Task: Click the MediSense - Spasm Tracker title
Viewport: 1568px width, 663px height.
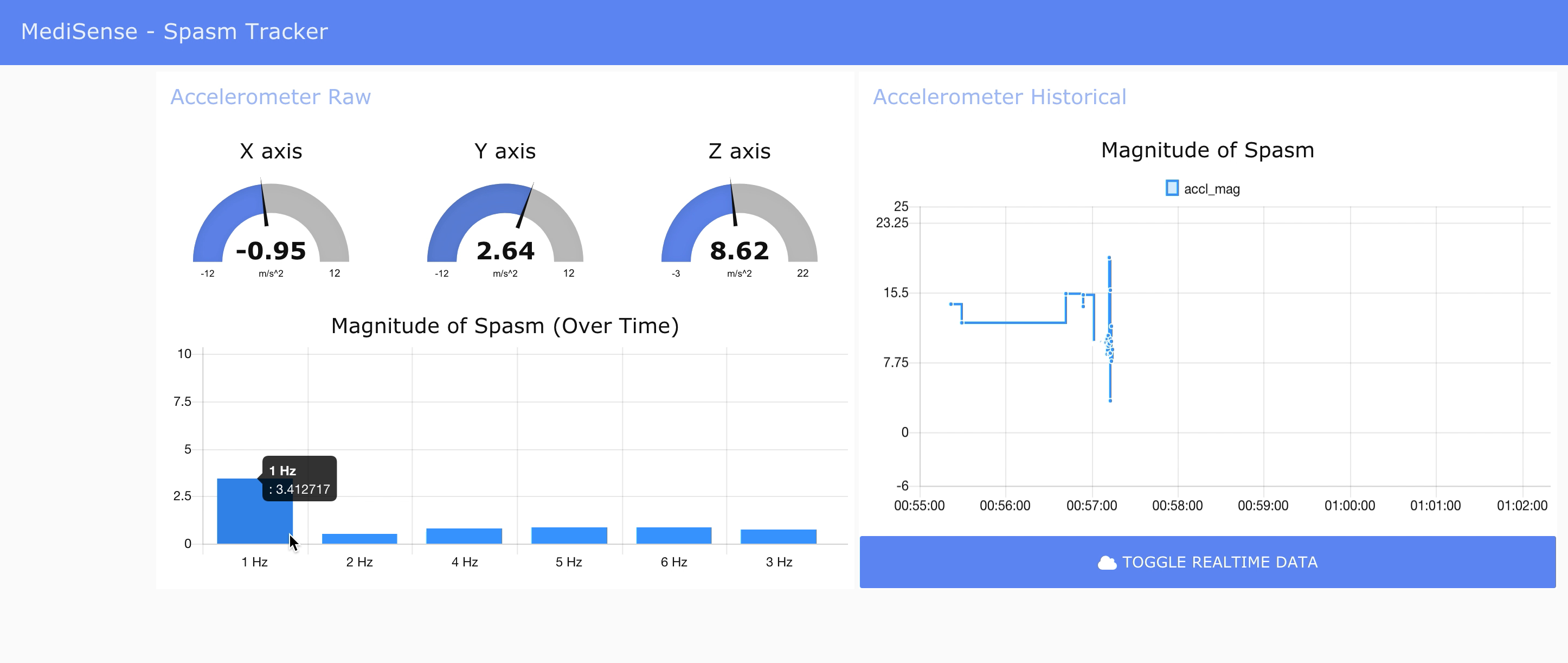Action: pyautogui.click(x=174, y=31)
